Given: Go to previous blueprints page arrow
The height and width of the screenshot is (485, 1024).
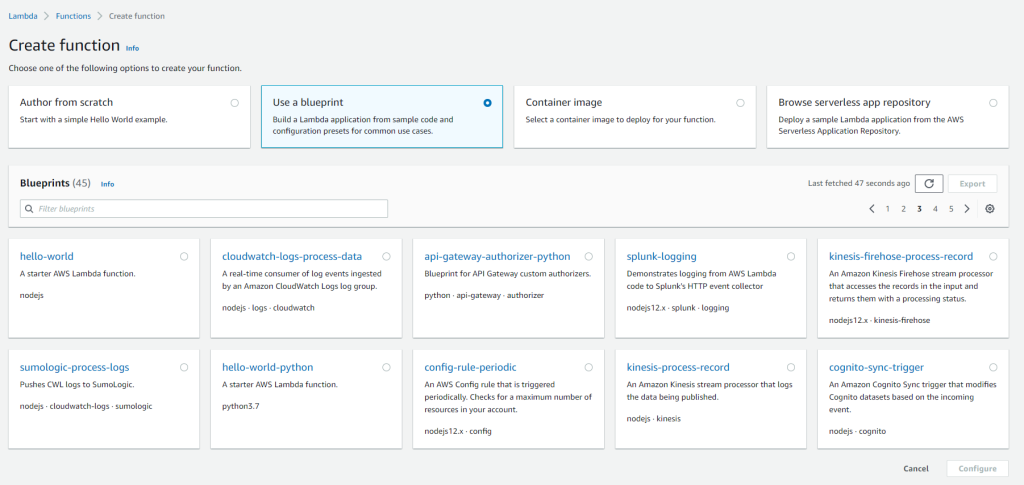Looking at the screenshot, I should (x=872, y=209).
